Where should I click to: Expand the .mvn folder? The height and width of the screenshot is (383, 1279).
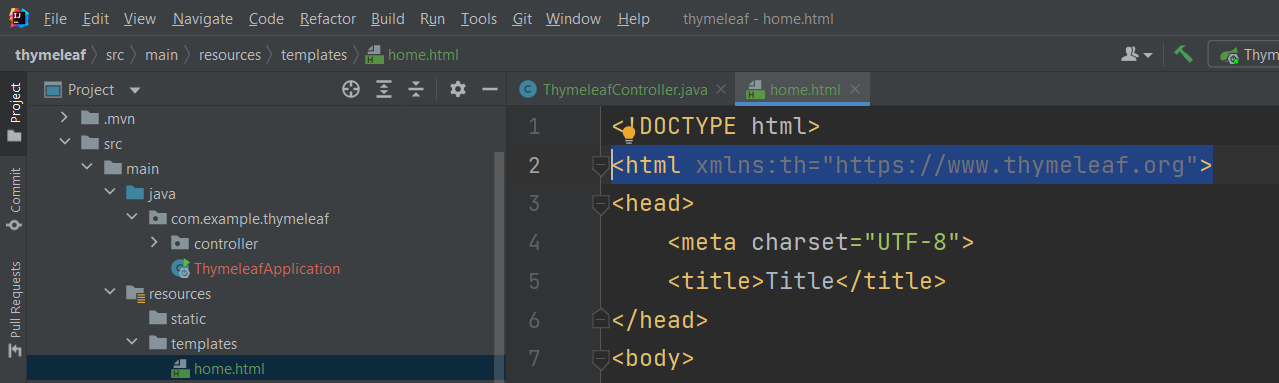click(66, 118)
